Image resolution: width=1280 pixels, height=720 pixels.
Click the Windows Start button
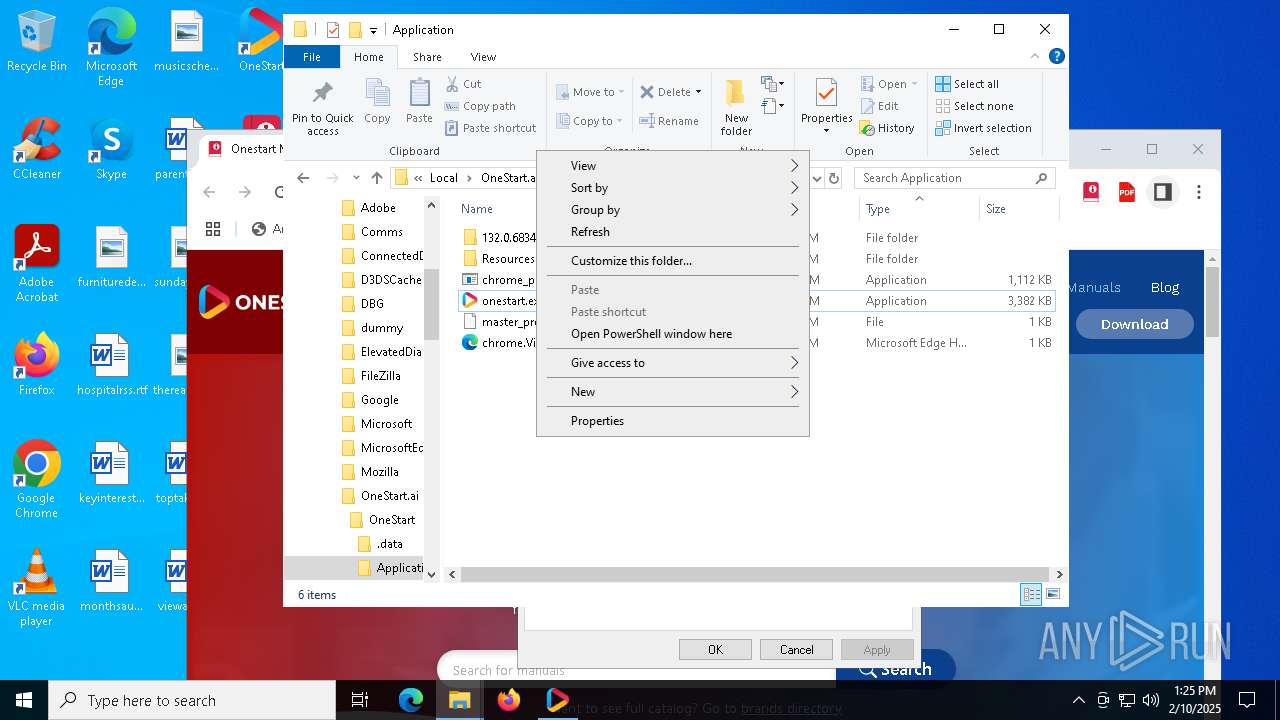(24, 700)
